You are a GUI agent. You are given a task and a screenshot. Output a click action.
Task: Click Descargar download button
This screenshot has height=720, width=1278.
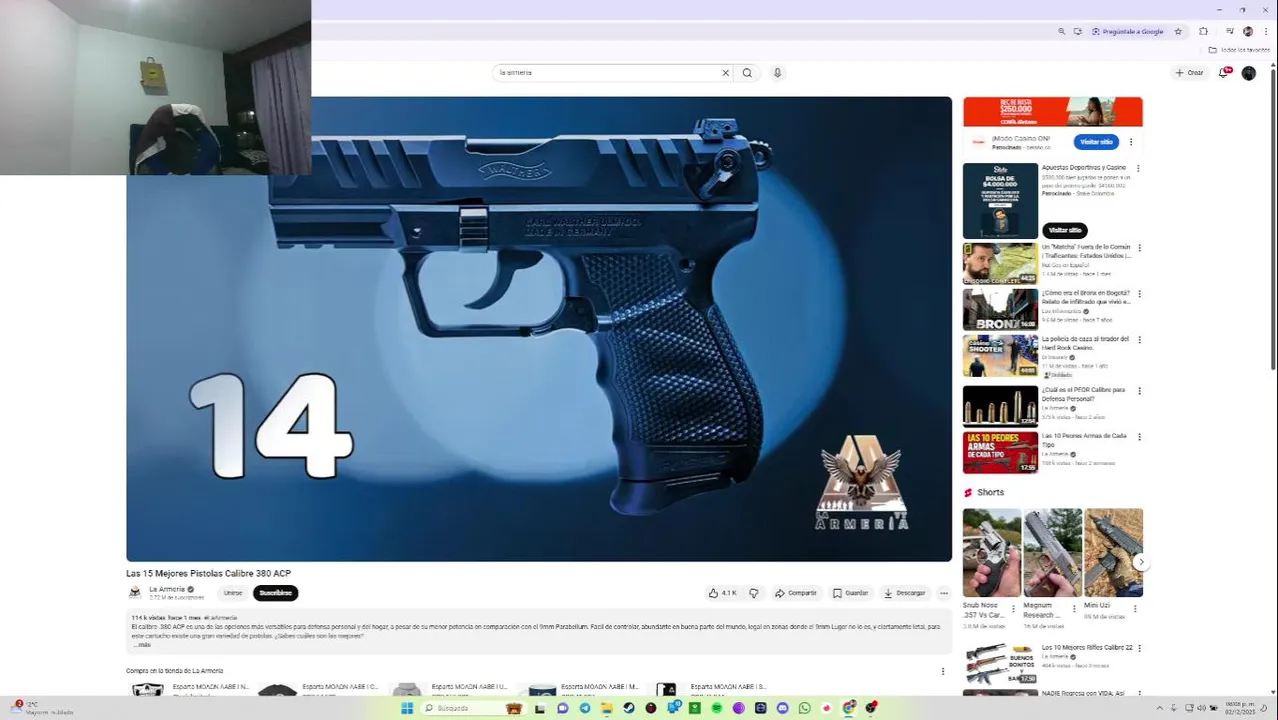point(905,593)
